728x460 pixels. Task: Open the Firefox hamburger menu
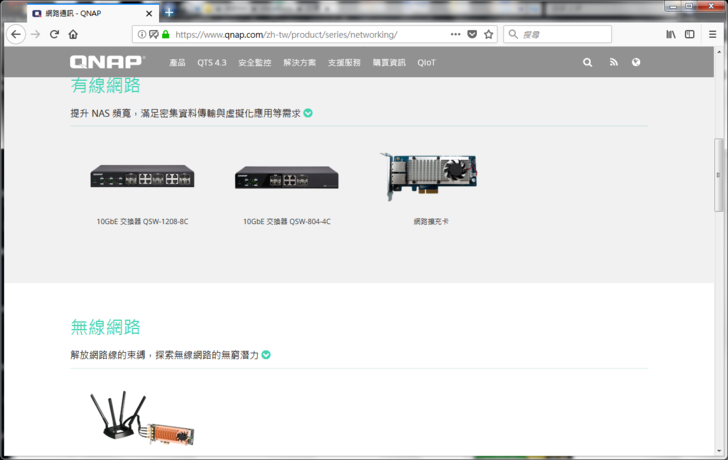tap(712, 34)
